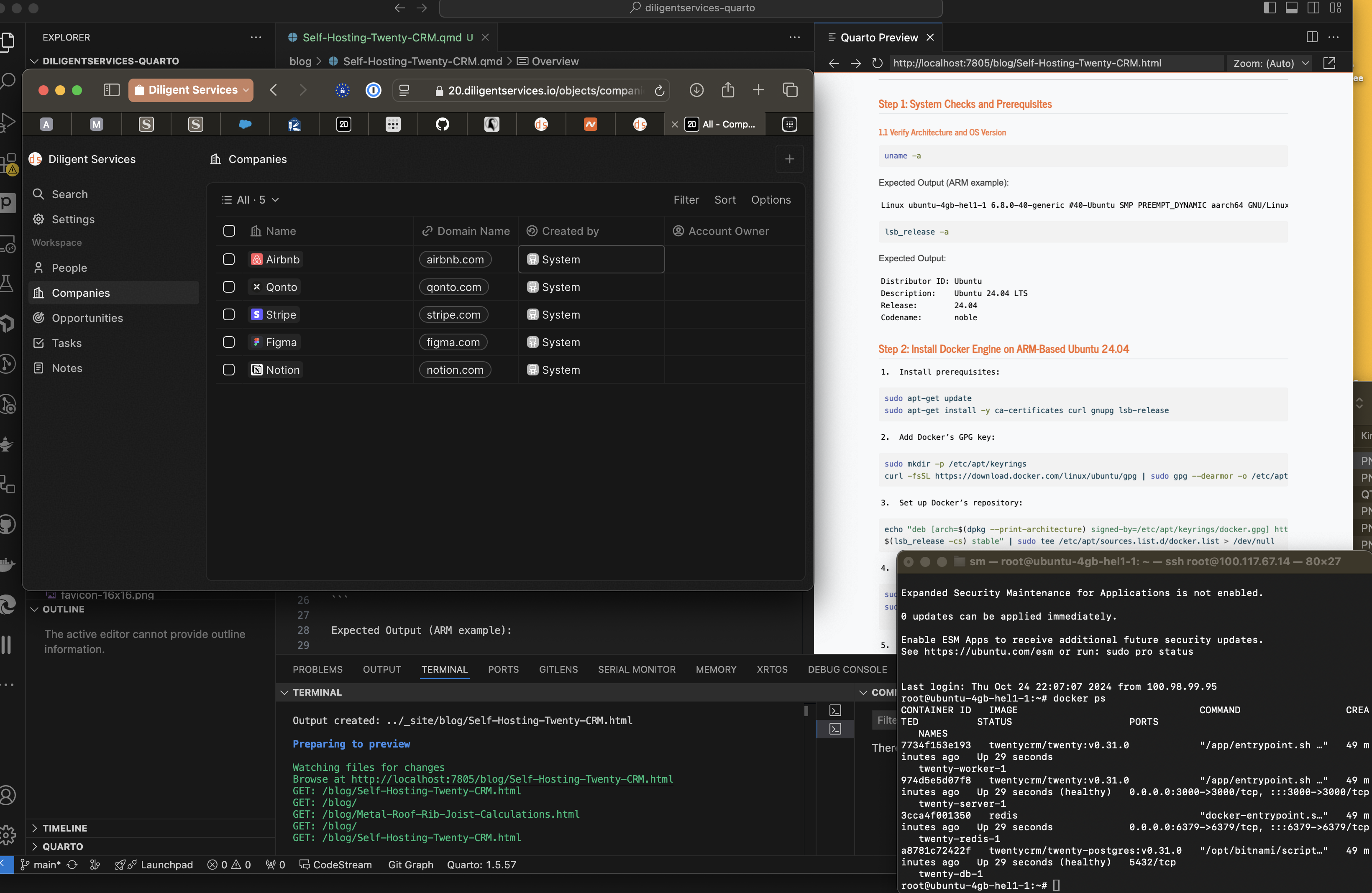Toggle VS Code primary sidebar layout
The height and width of the screenshot is (893, 1372).
coord(1270,8)
